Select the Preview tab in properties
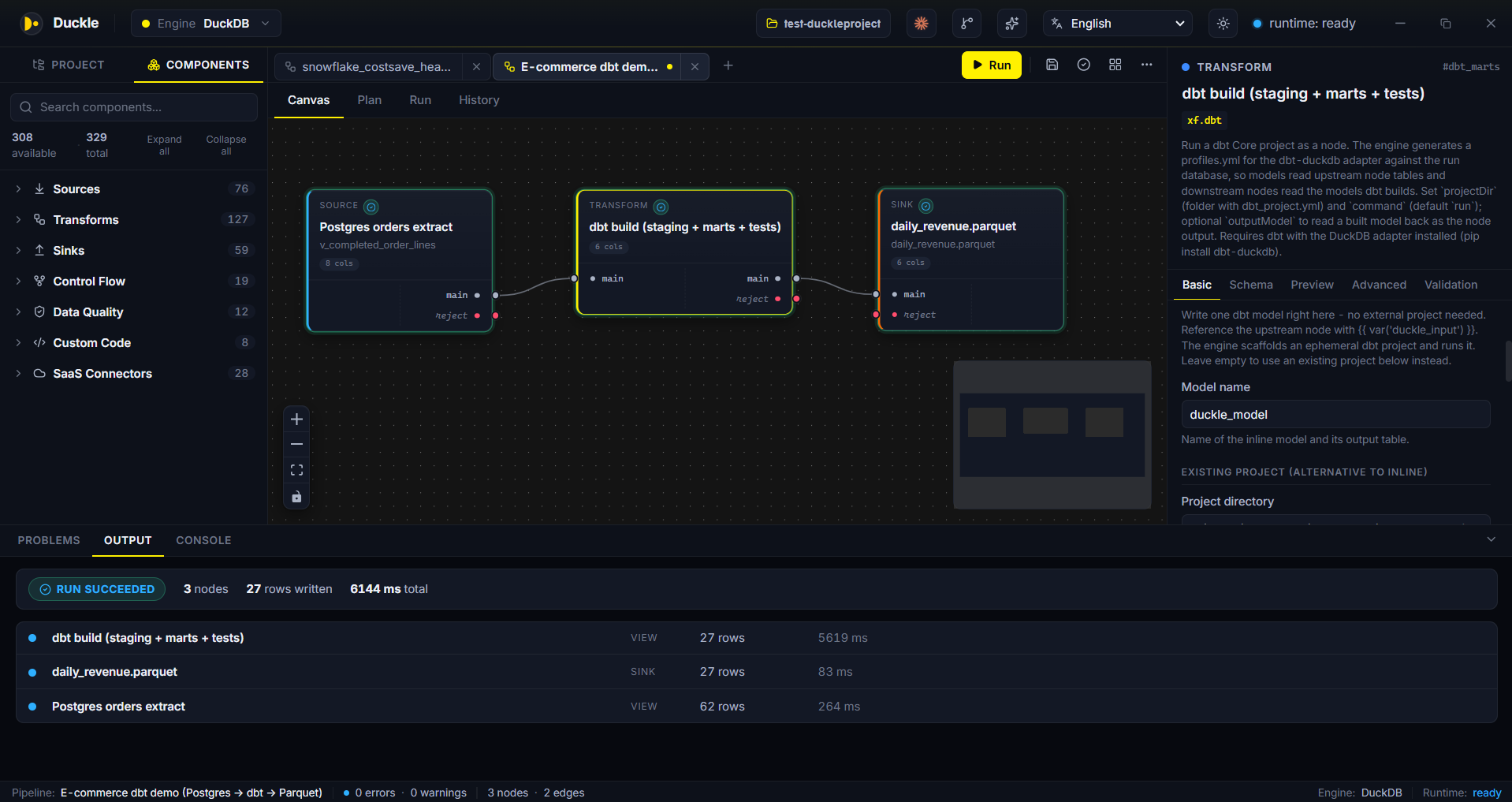The height and width of the screenshot is (802, 1512). tap(1312, 285)
